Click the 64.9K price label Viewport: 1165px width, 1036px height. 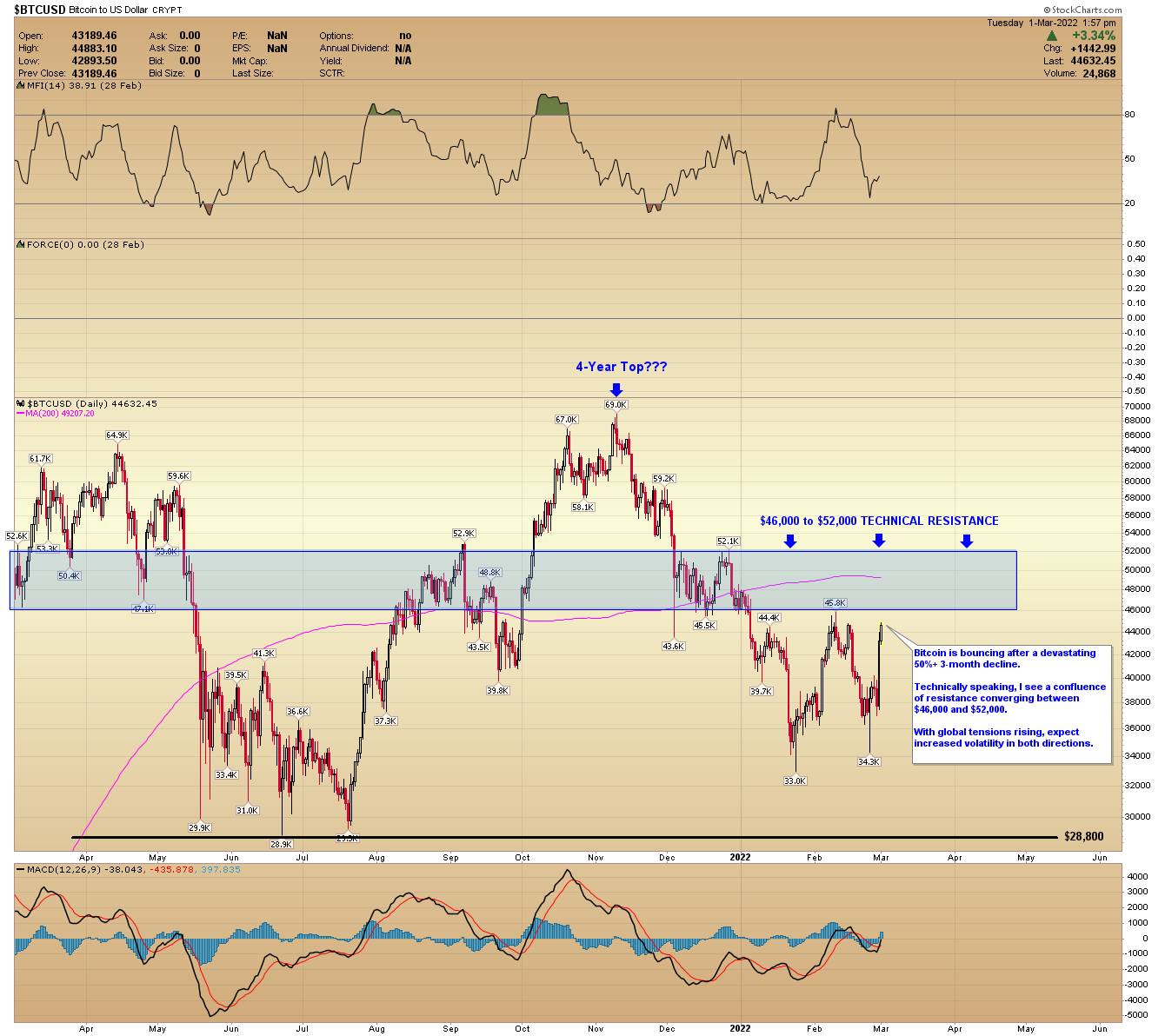116,435
